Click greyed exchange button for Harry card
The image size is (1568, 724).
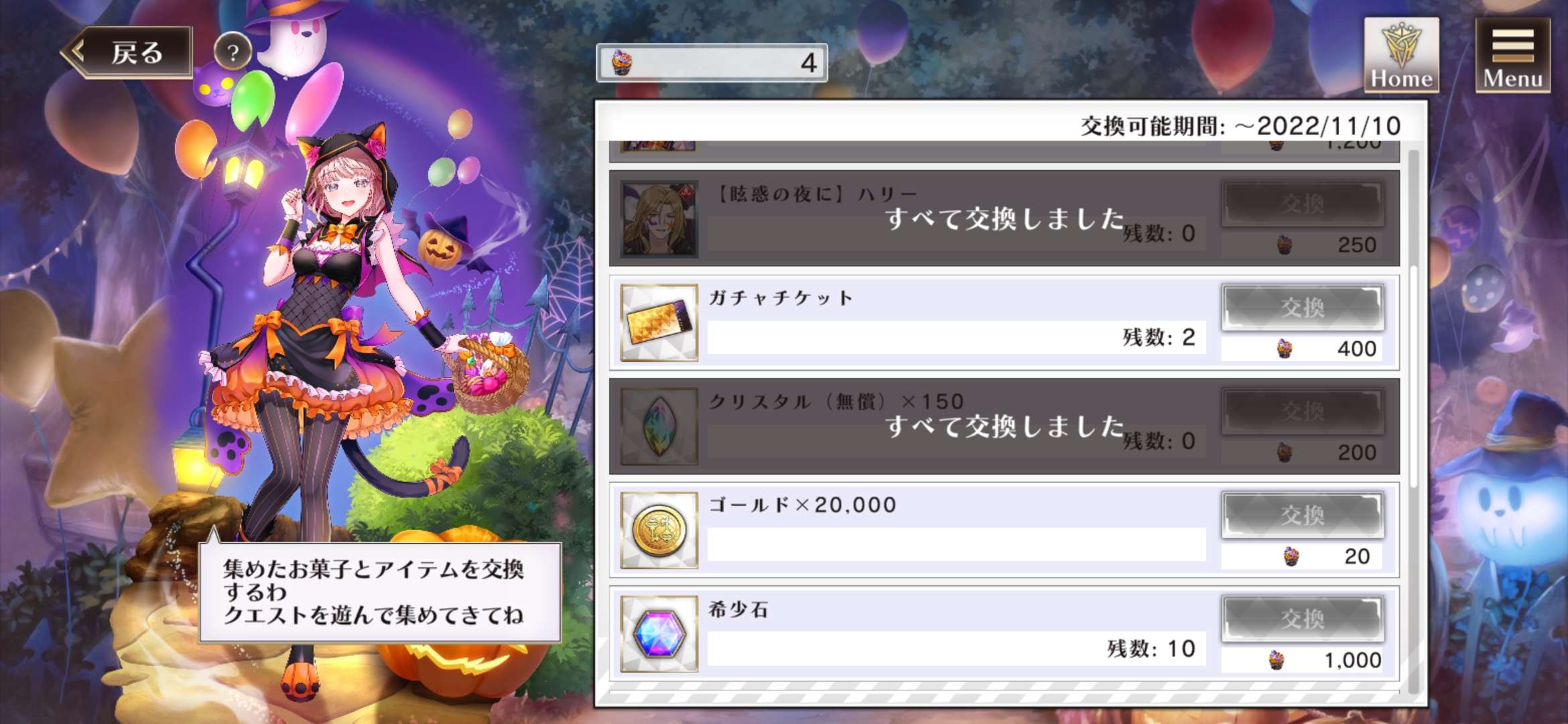[1303, 204]
